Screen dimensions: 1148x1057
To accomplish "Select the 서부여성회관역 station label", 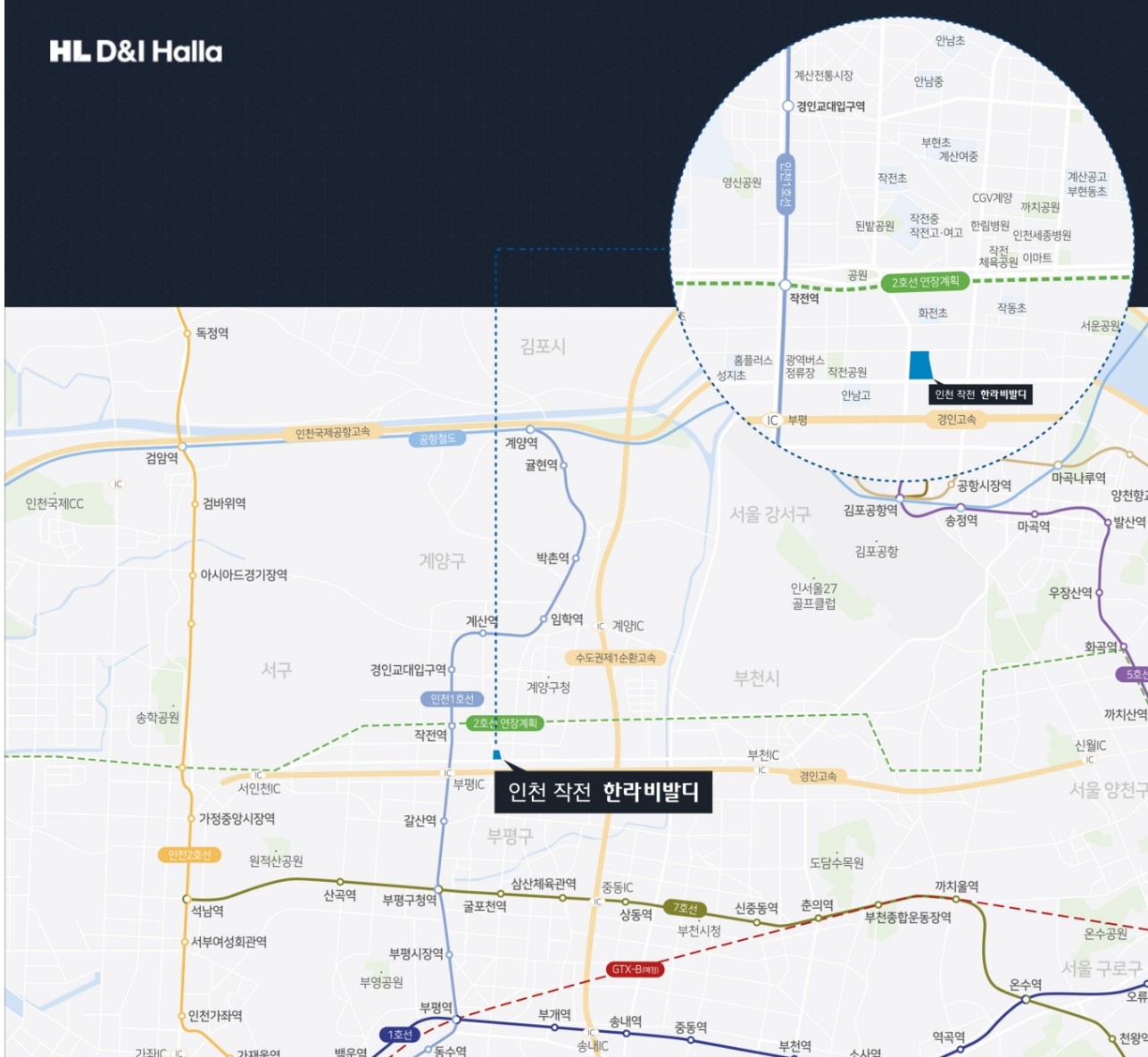I will click(x=229, y=942).
